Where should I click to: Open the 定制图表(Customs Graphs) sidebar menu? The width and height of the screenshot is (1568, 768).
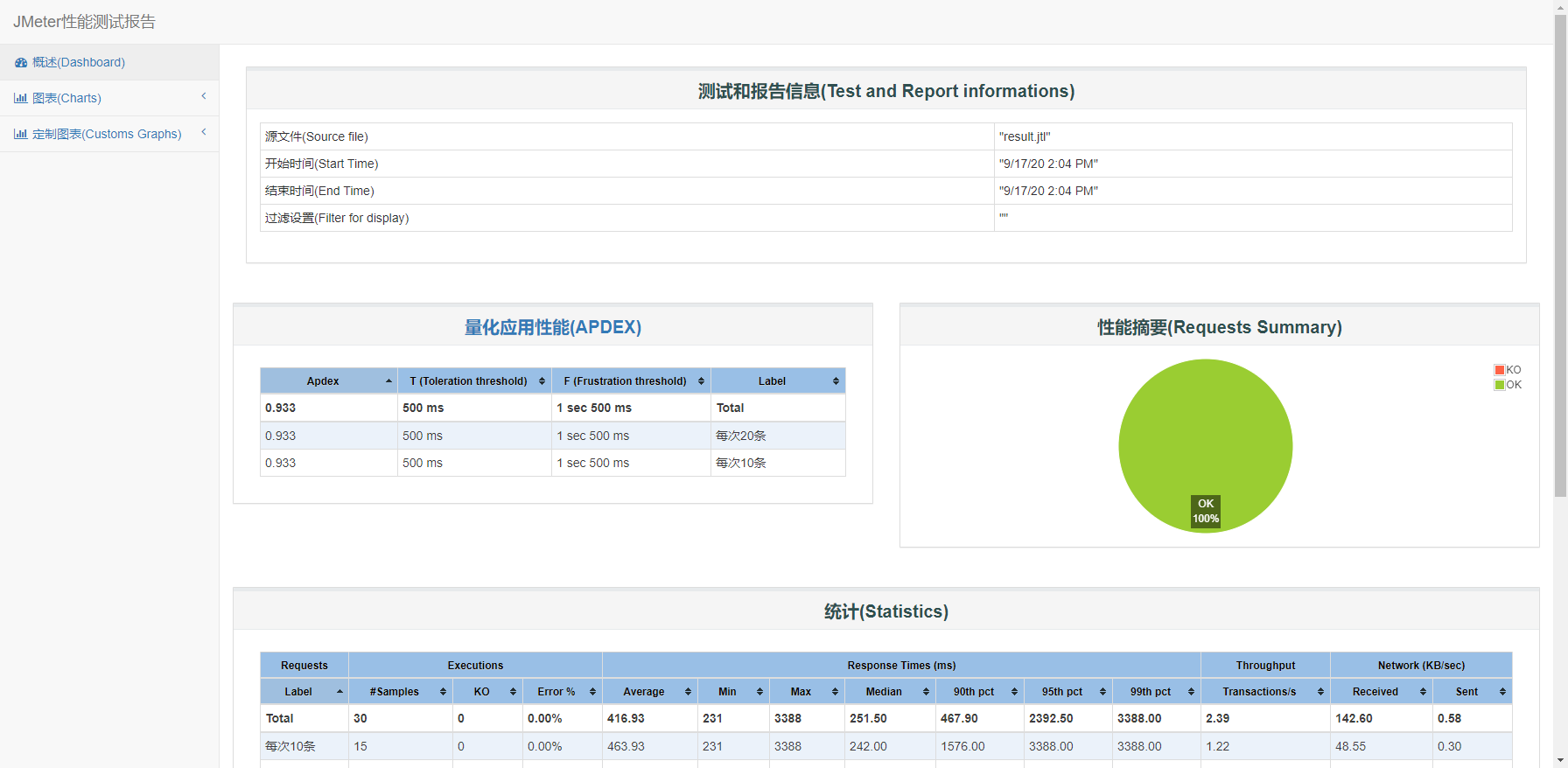(109, 134)
